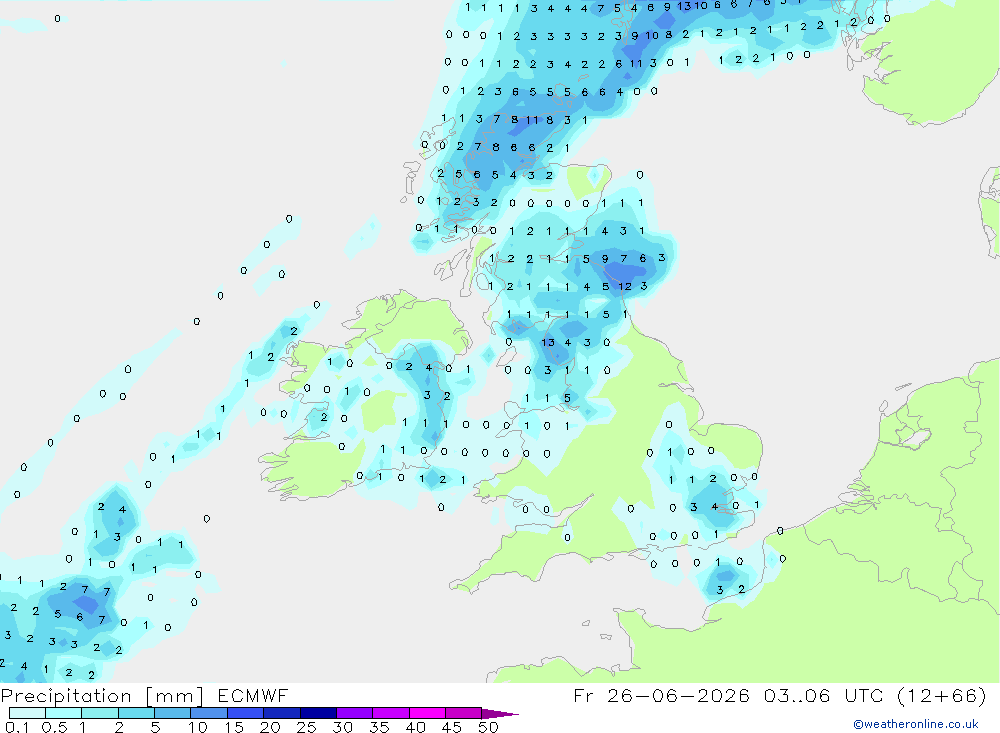This screenshot has height=733, width=1000.
Task: Click the 'Precipitation' title text
Action: 66,695
